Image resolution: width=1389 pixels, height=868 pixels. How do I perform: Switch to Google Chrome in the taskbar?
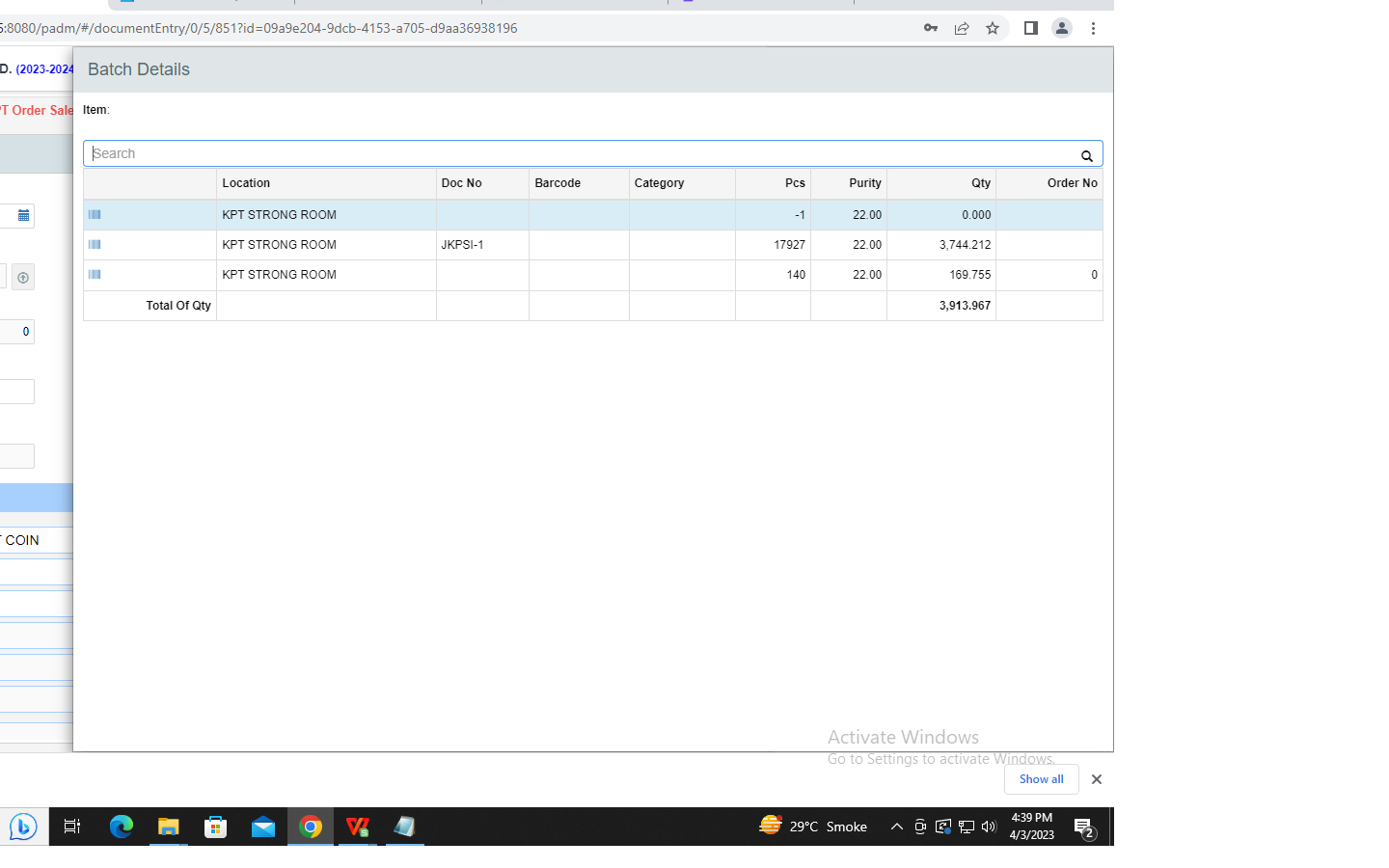311,827
